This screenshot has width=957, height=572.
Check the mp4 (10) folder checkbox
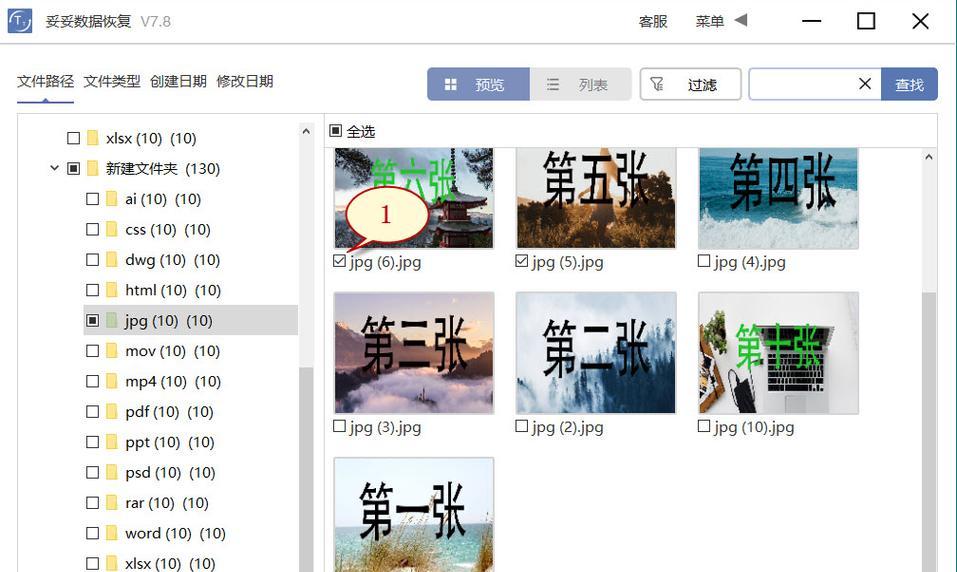click(92, 381)
